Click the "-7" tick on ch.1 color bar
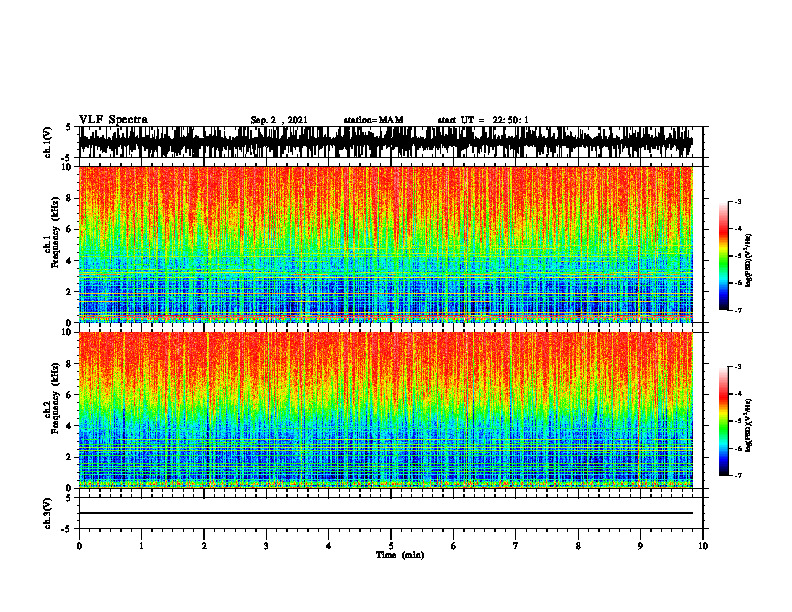Screen dimensions: 792x612 coord(738,310)
